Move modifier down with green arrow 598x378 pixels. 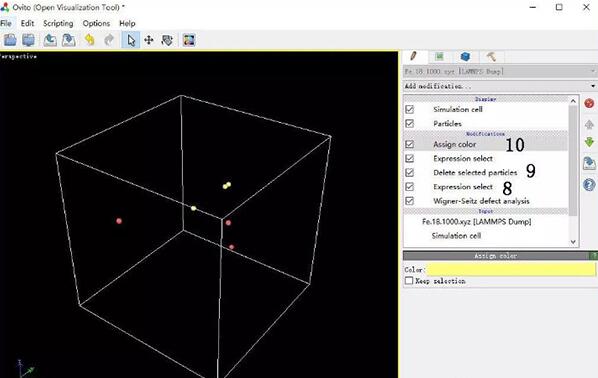589,142
